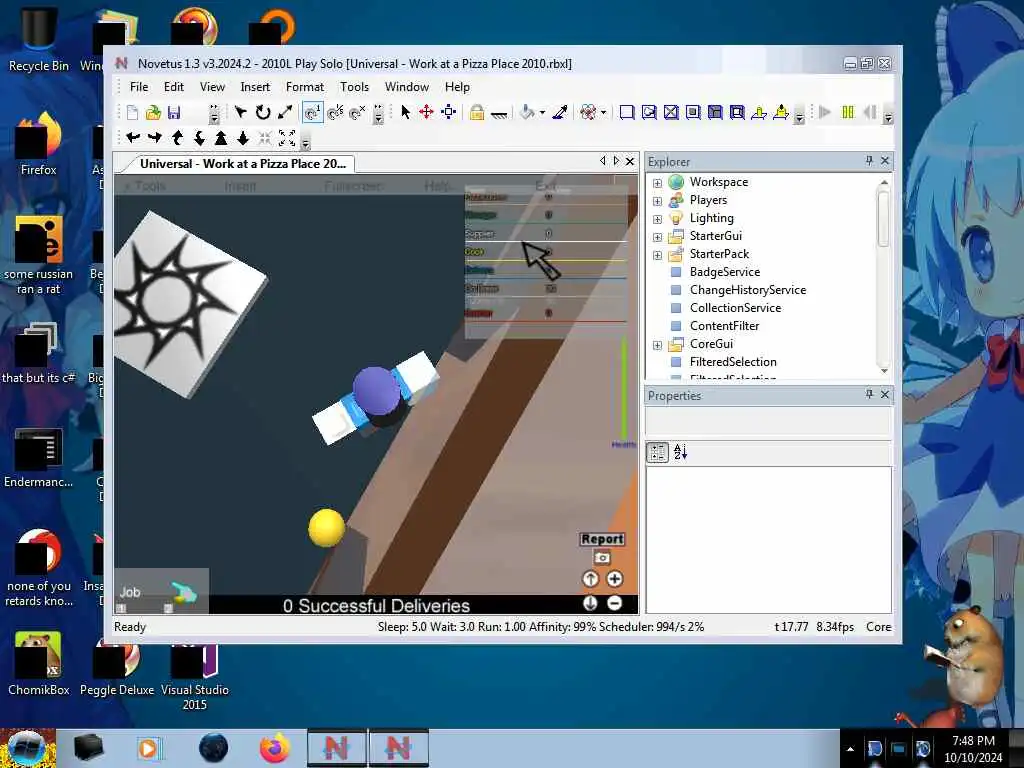Screen dimensions: 1024x768
Task: Pick the diagonal resize arrow tool
Action: 285,112
